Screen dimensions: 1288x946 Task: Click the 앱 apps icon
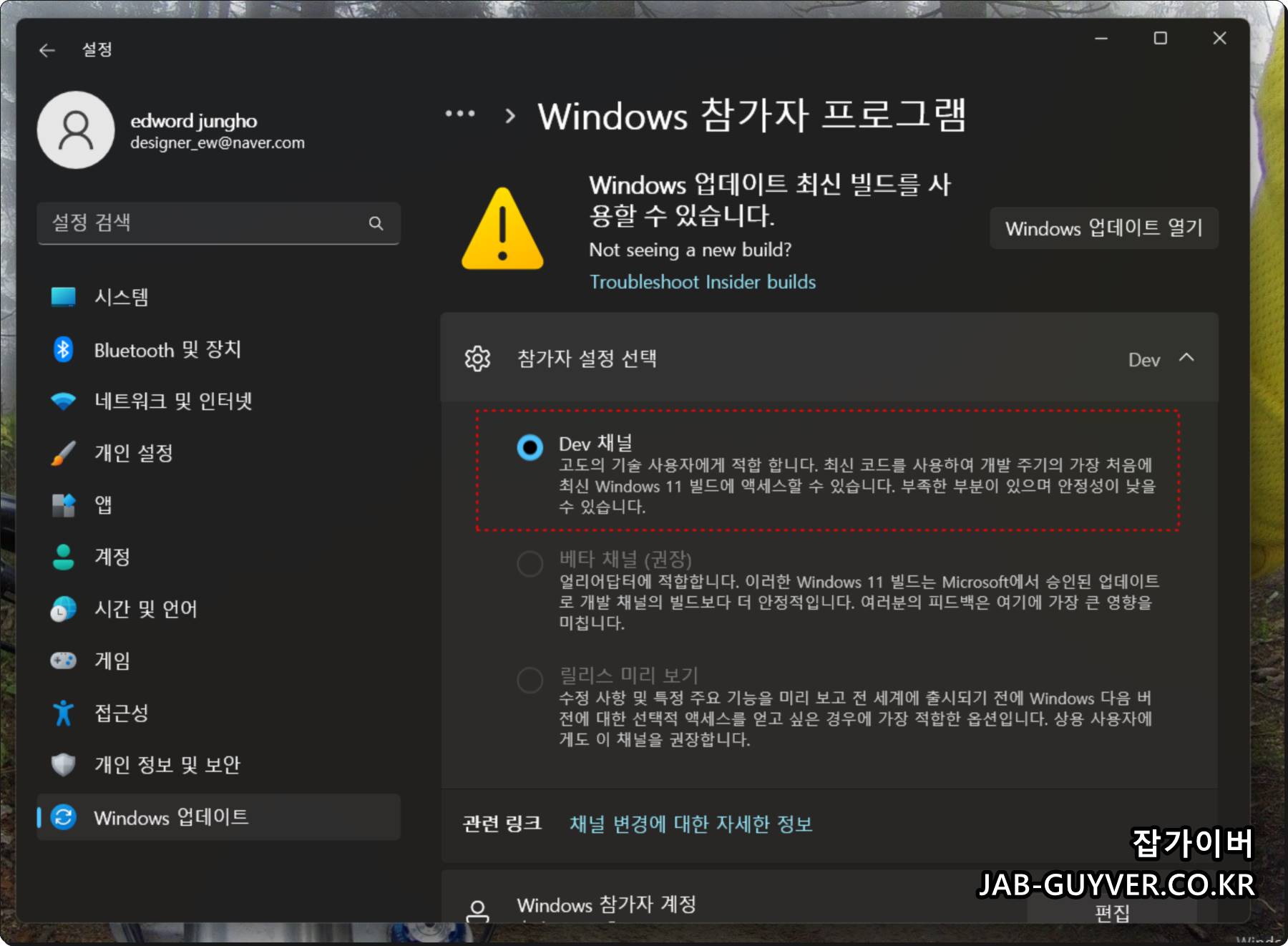click(x=64, y=505)
